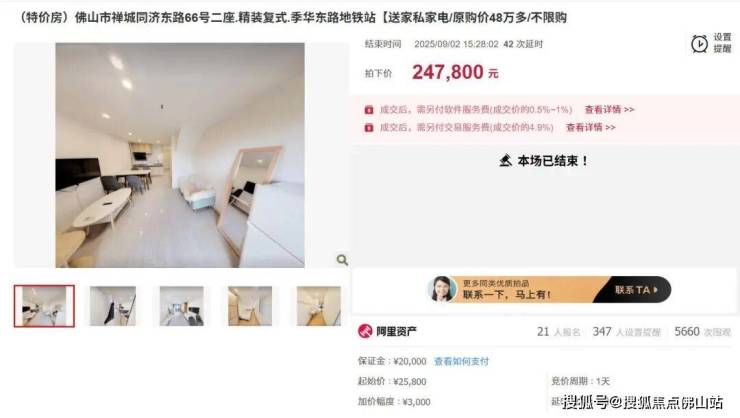The width and height of the screenshot is (740, 418).
Task: Open 查看详情 for transaction service fee
Action: (x=590, y=127)
